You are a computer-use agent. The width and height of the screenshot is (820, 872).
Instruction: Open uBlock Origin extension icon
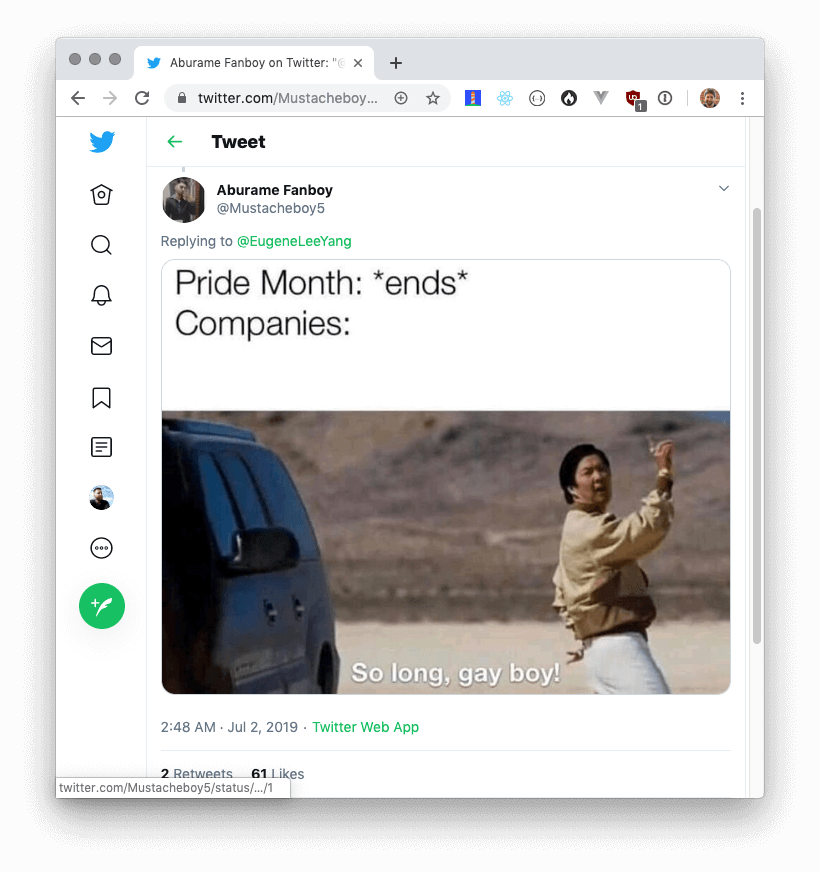point(635,100)
